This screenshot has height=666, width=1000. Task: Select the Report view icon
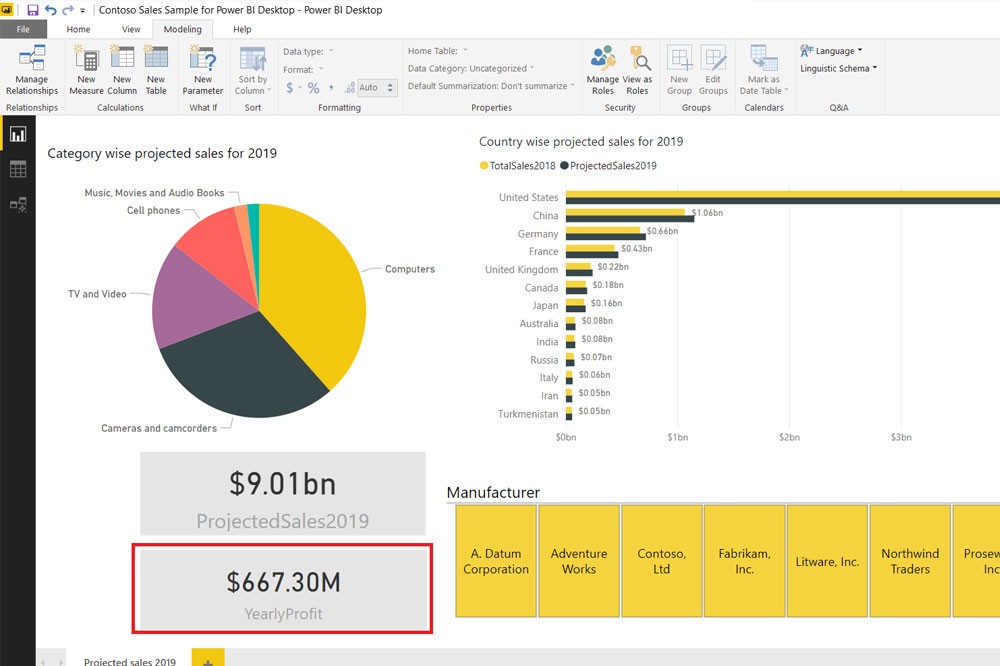point(17,132)
